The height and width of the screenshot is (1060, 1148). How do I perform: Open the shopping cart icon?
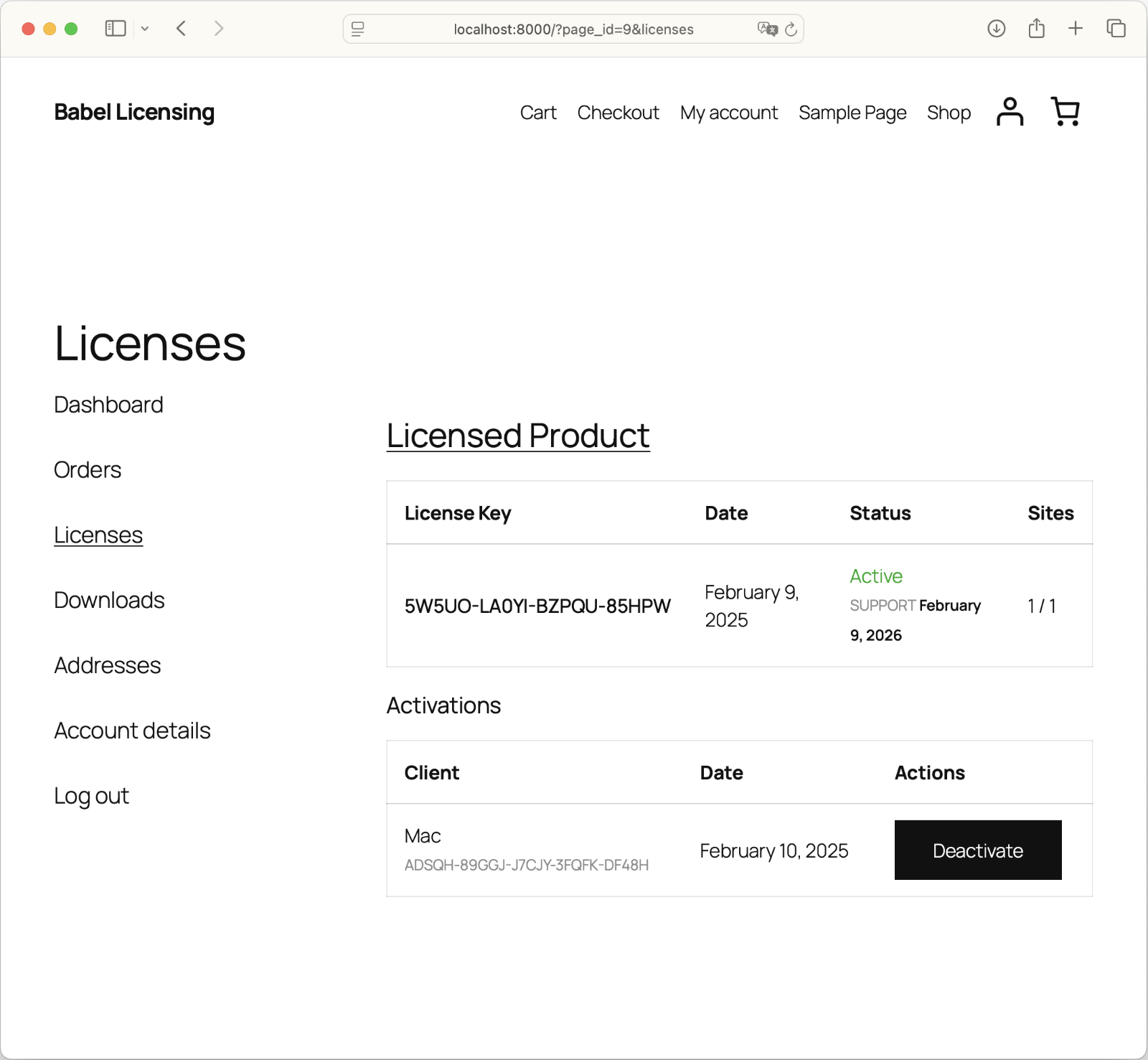[x=1065, y=112]
